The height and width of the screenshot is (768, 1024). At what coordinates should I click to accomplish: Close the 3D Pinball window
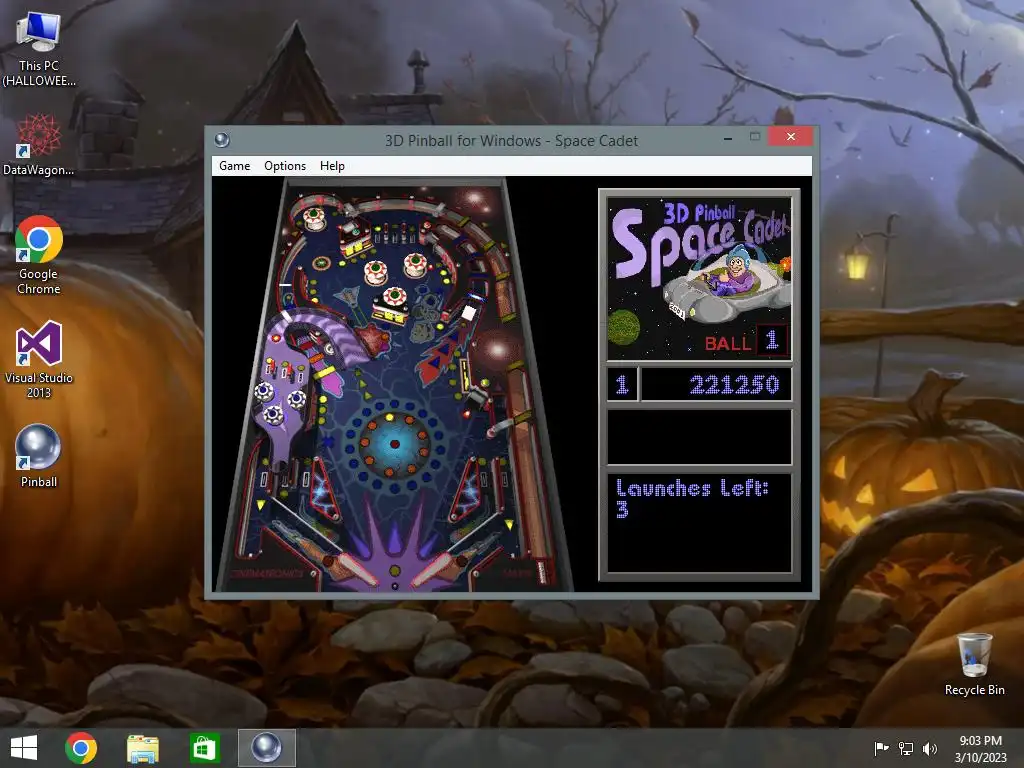pos(790,136)
